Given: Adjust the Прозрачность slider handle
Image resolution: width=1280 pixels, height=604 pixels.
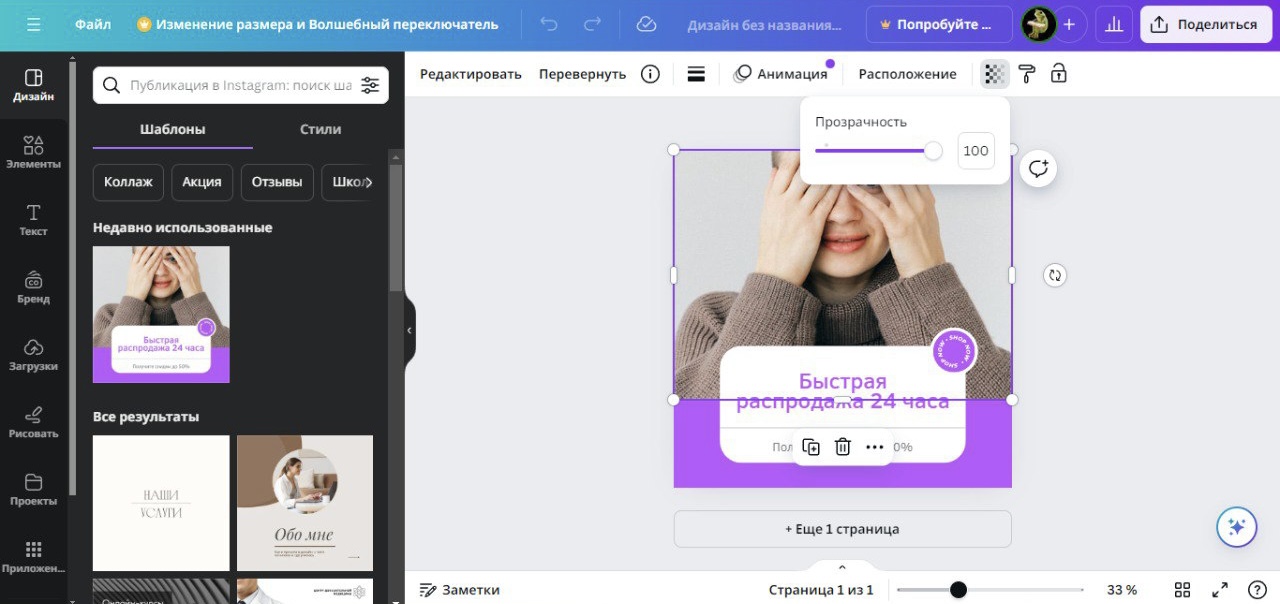Looking at the screenshot, I should click(x=933, y=151).
